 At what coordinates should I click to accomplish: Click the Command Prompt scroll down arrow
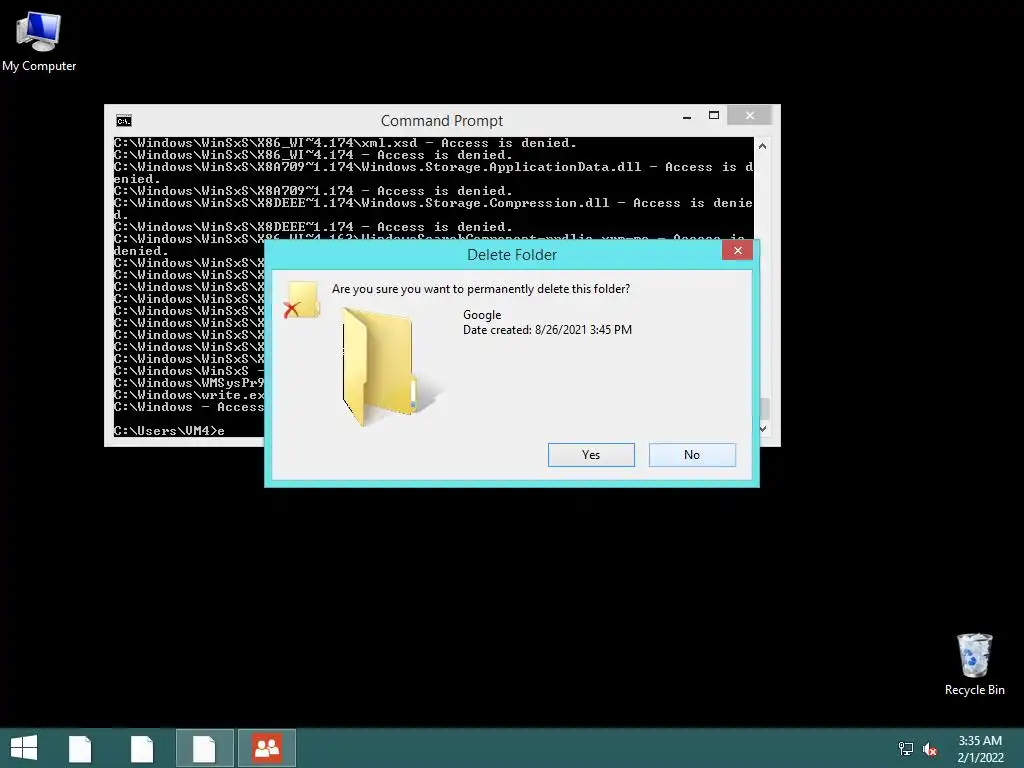[x=762, y=429]
